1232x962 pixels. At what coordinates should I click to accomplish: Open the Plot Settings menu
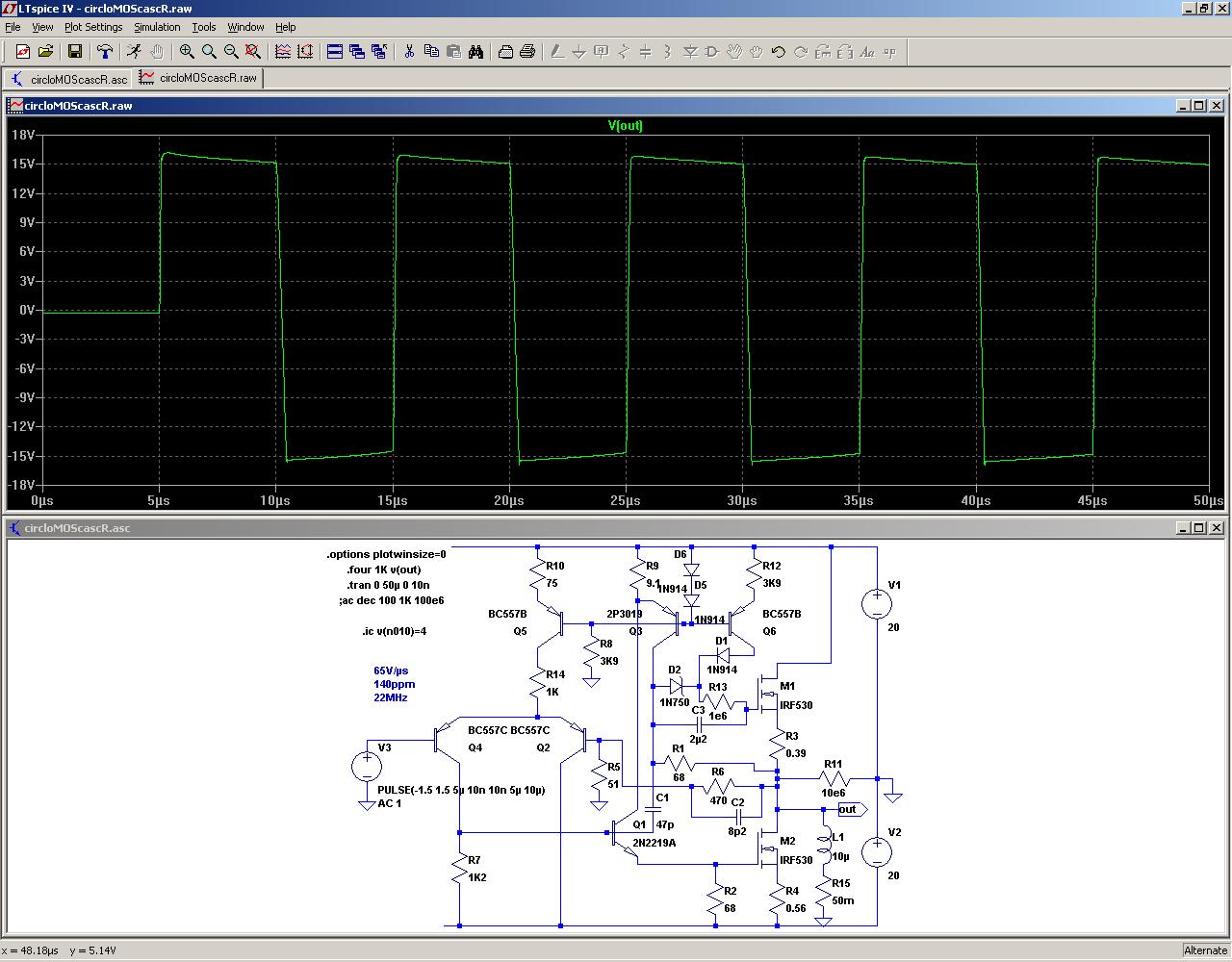(93, 27)
